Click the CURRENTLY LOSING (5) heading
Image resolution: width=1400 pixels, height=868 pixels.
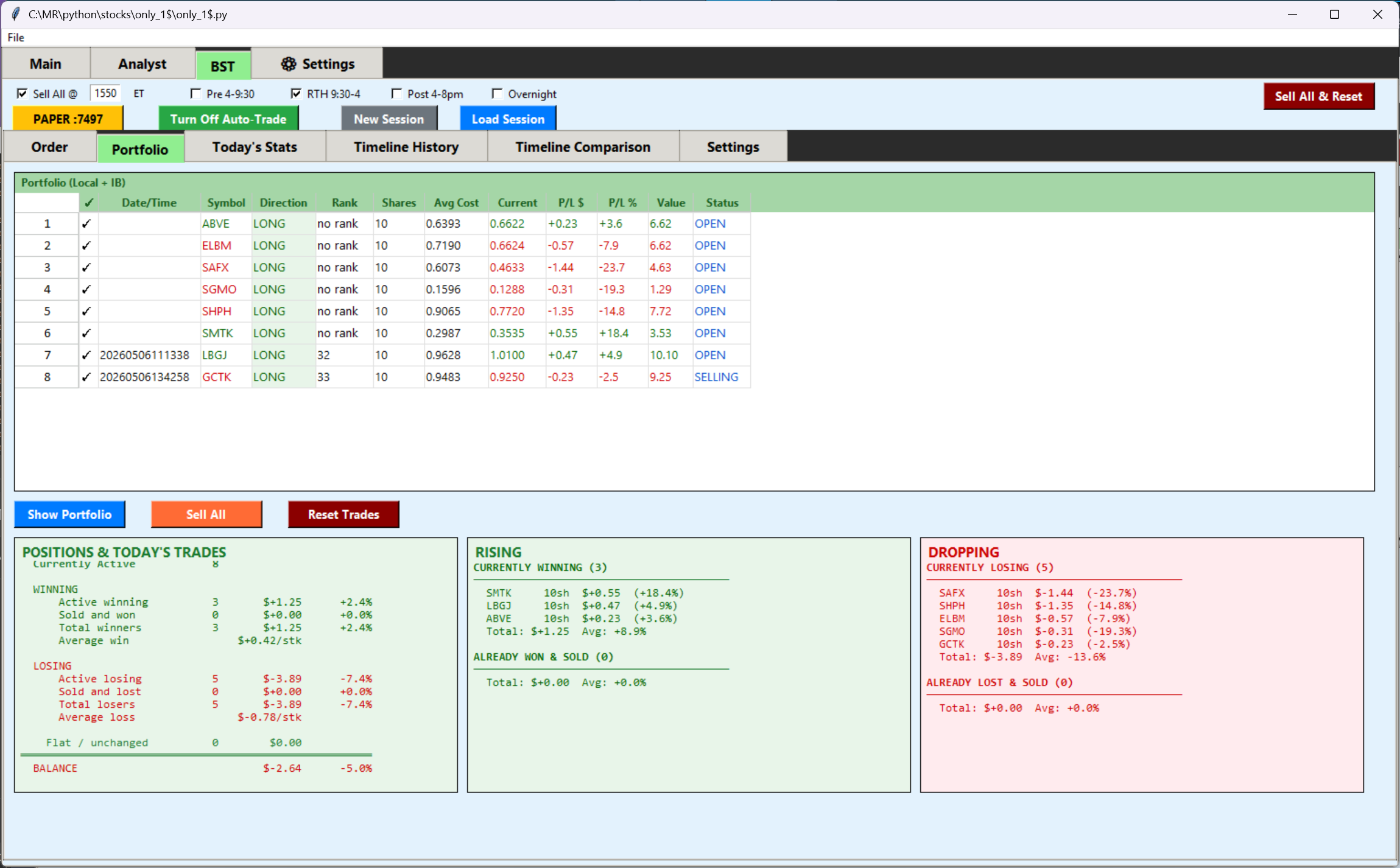990,567
